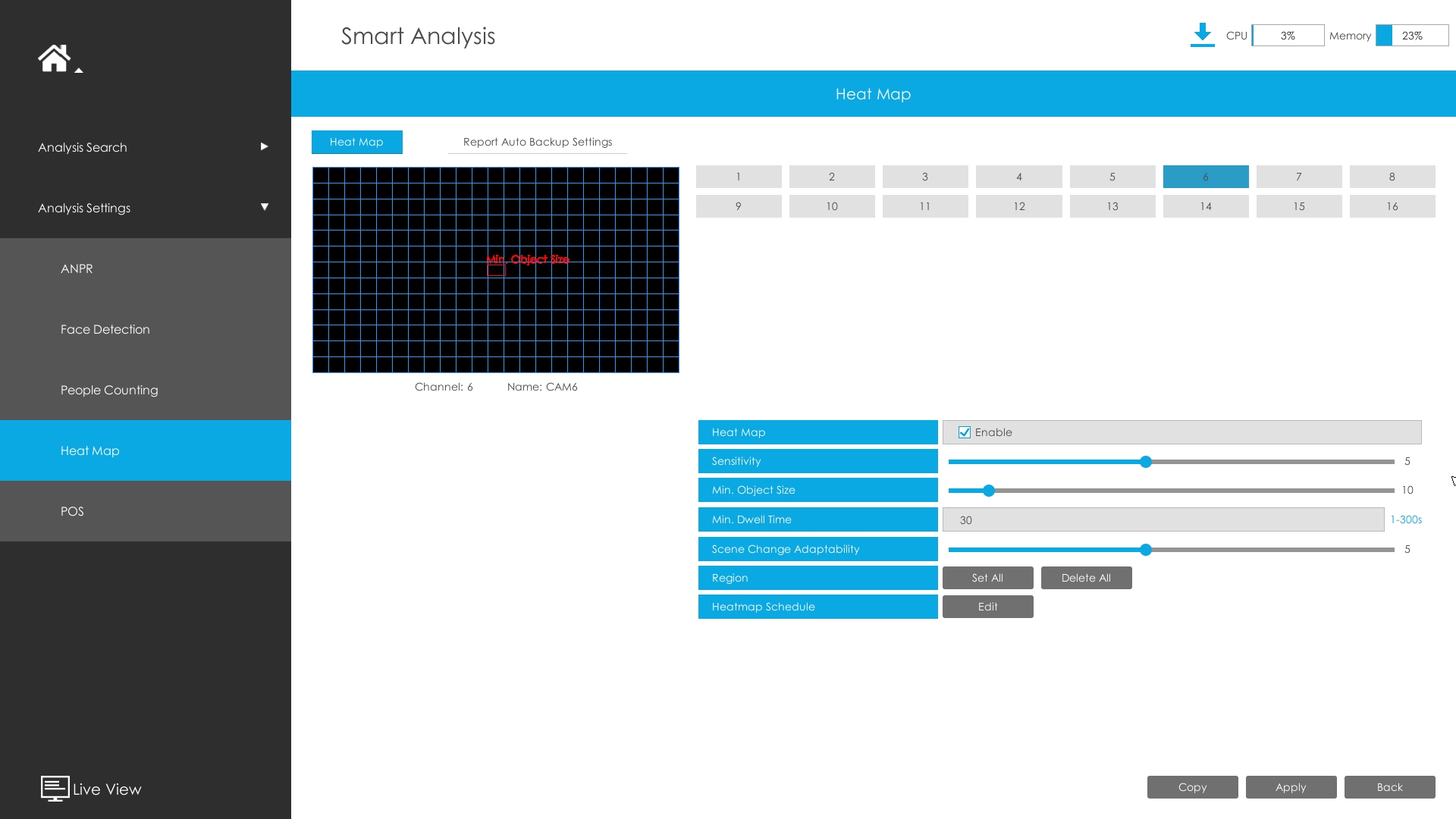Select channel 3 button
The width and height of the screenshot is (1456, 819).
pyautogui.click(x=925, y=177)
